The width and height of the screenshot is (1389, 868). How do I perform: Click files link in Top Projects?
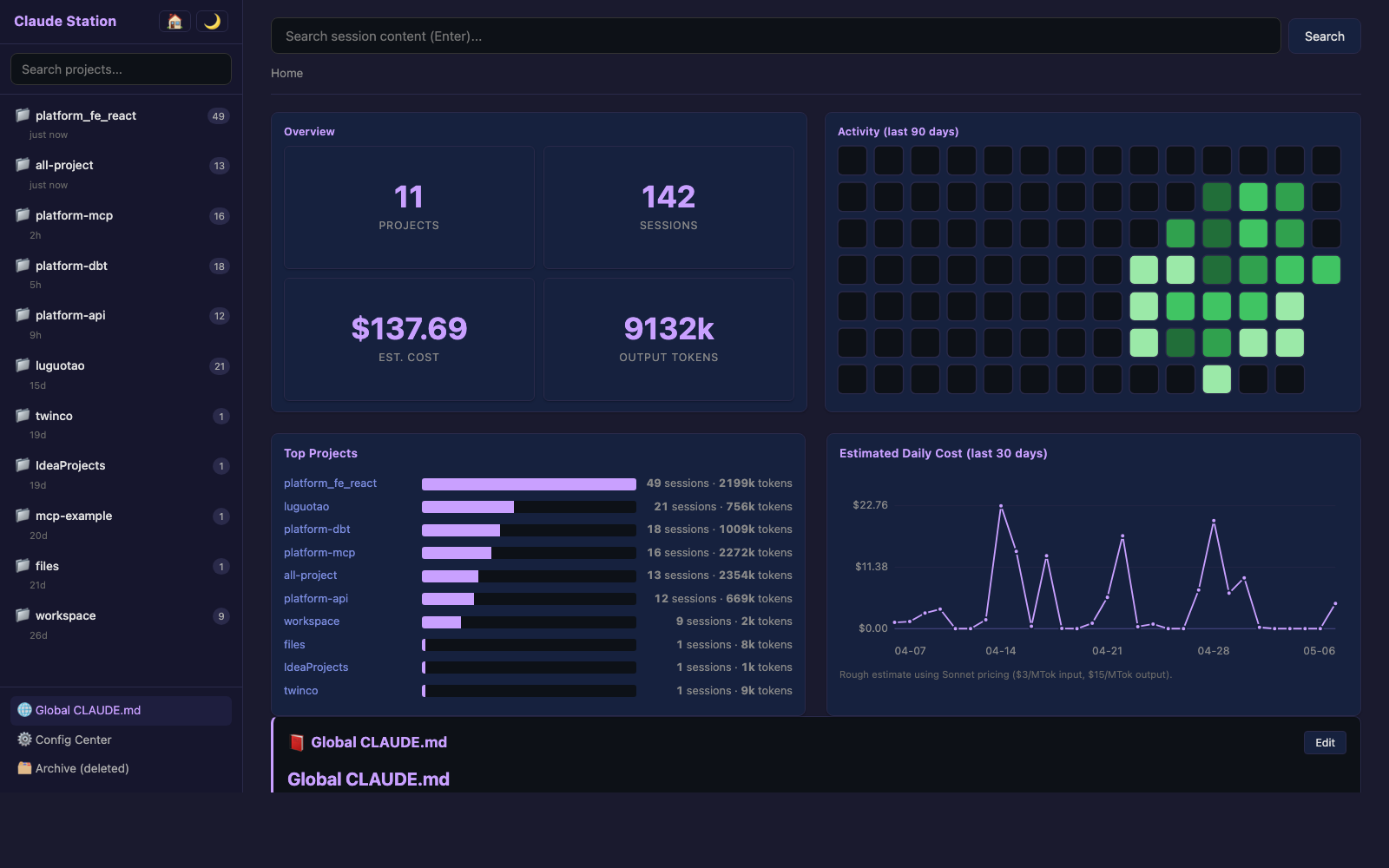tap(294, 645)
